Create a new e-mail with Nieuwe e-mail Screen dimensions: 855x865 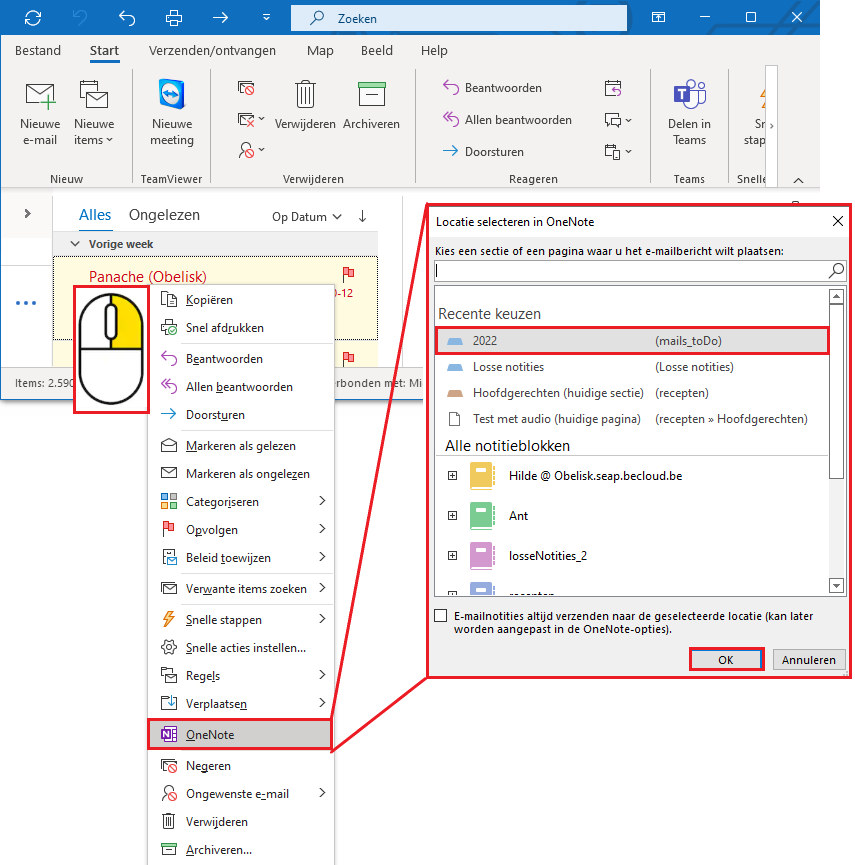coord(40,114)
